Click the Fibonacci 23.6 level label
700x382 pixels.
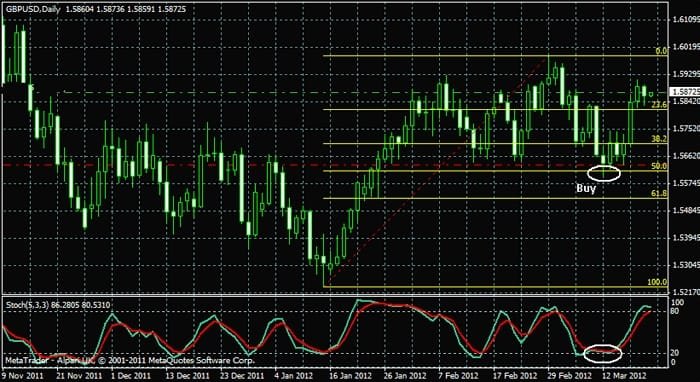point(660,105)
